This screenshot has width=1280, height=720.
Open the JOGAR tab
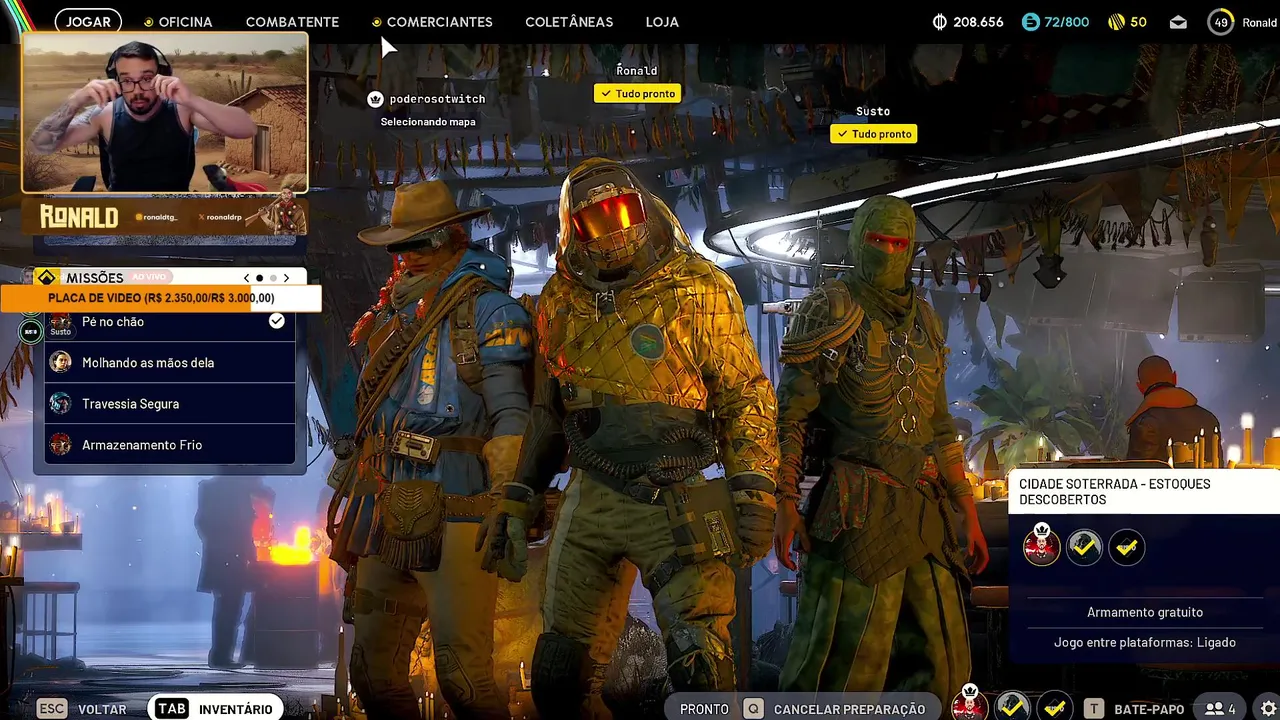click(x=88, y=21)
